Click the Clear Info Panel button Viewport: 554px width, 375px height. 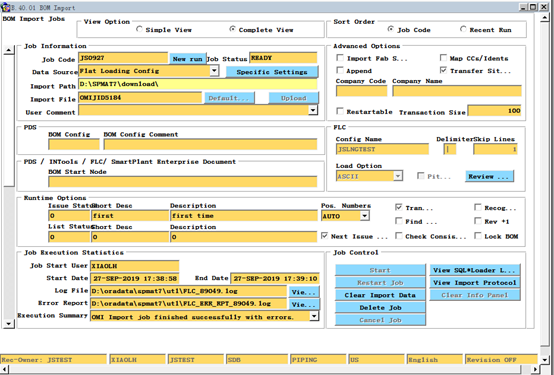point(475,295)
